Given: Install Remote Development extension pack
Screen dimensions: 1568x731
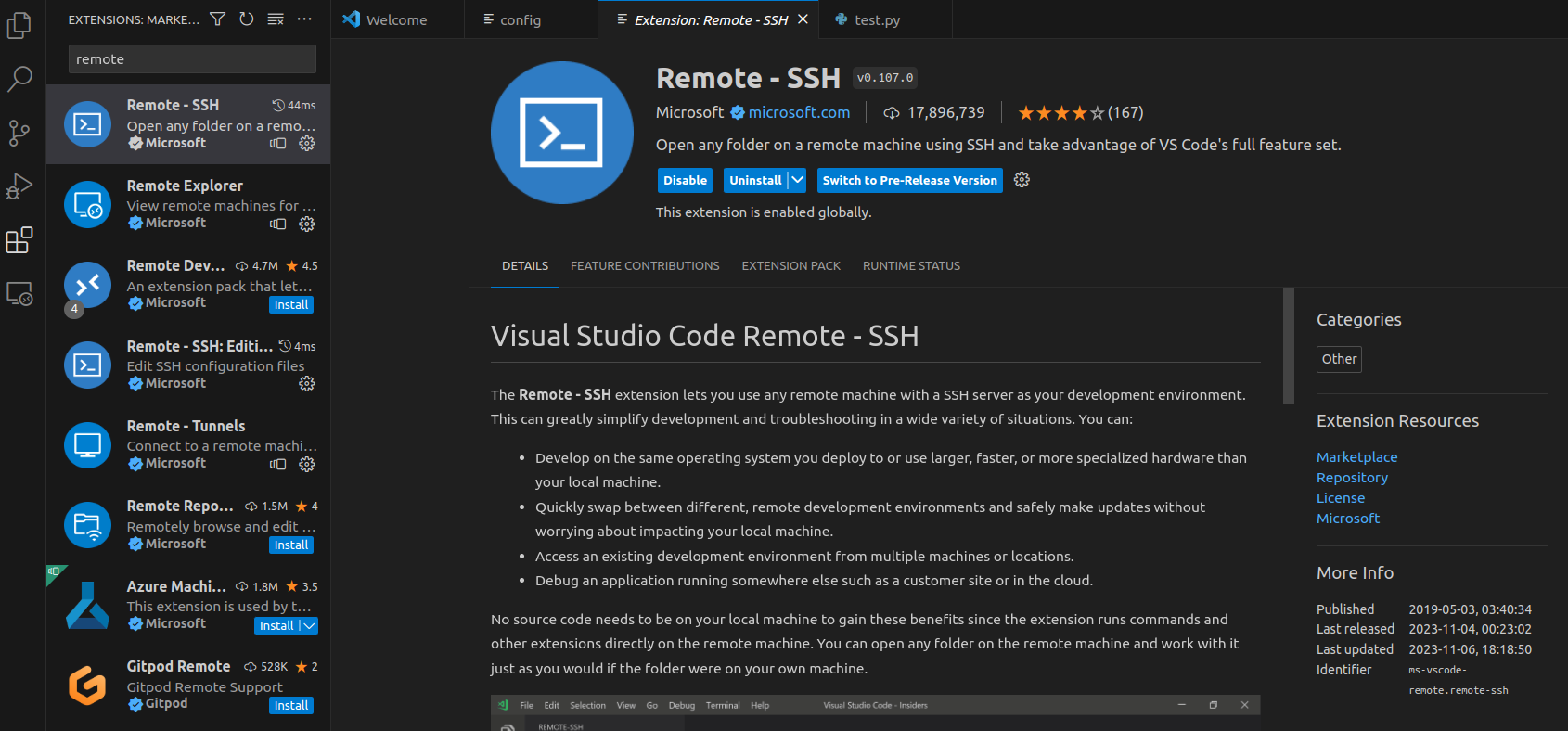Looking at the screenshot, I should [291, 305].
